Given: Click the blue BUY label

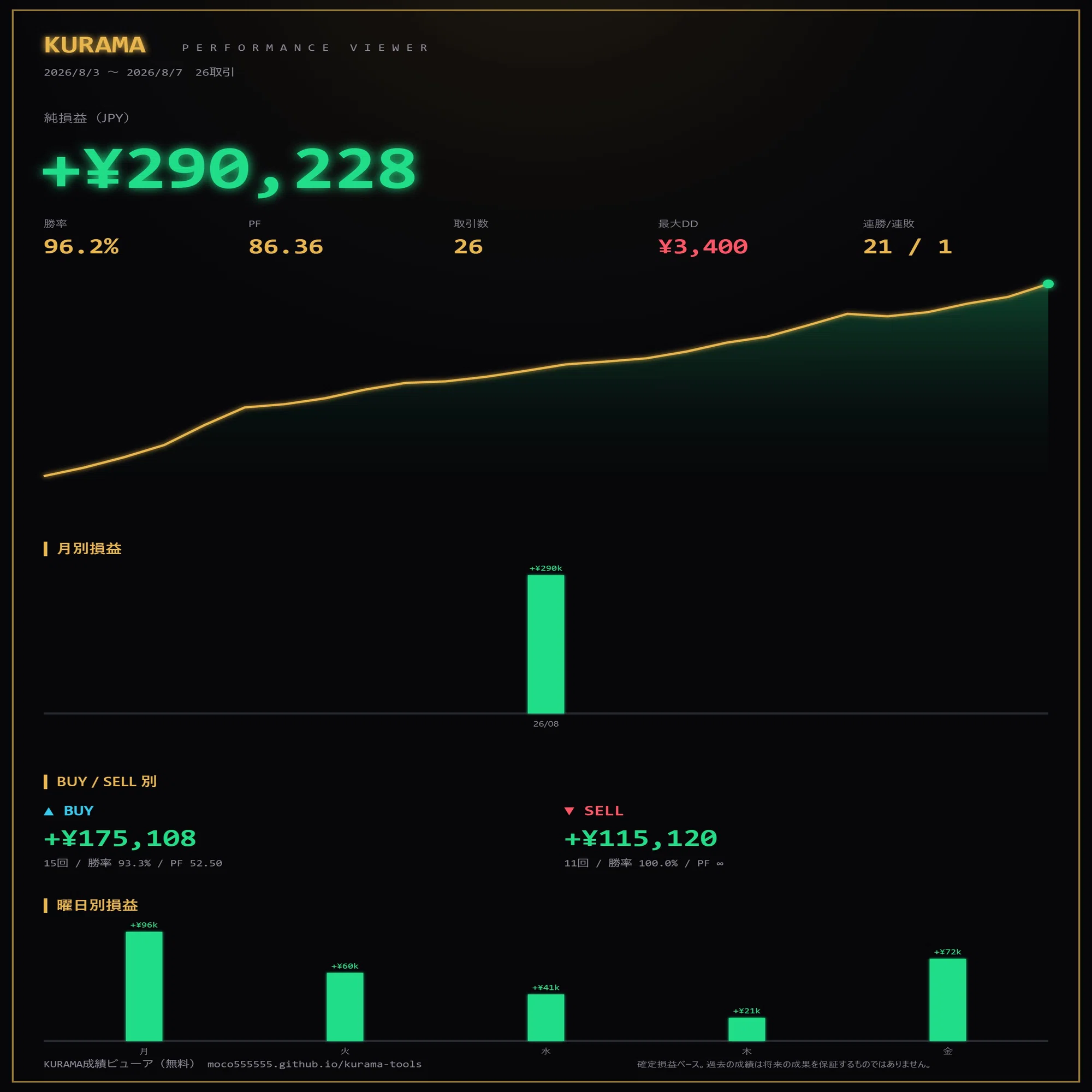Looking at the screenshot, I should point(79,810).
